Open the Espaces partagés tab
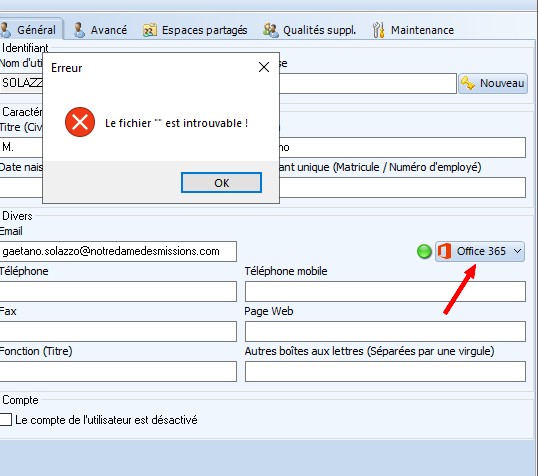 [x=195, y=30]
